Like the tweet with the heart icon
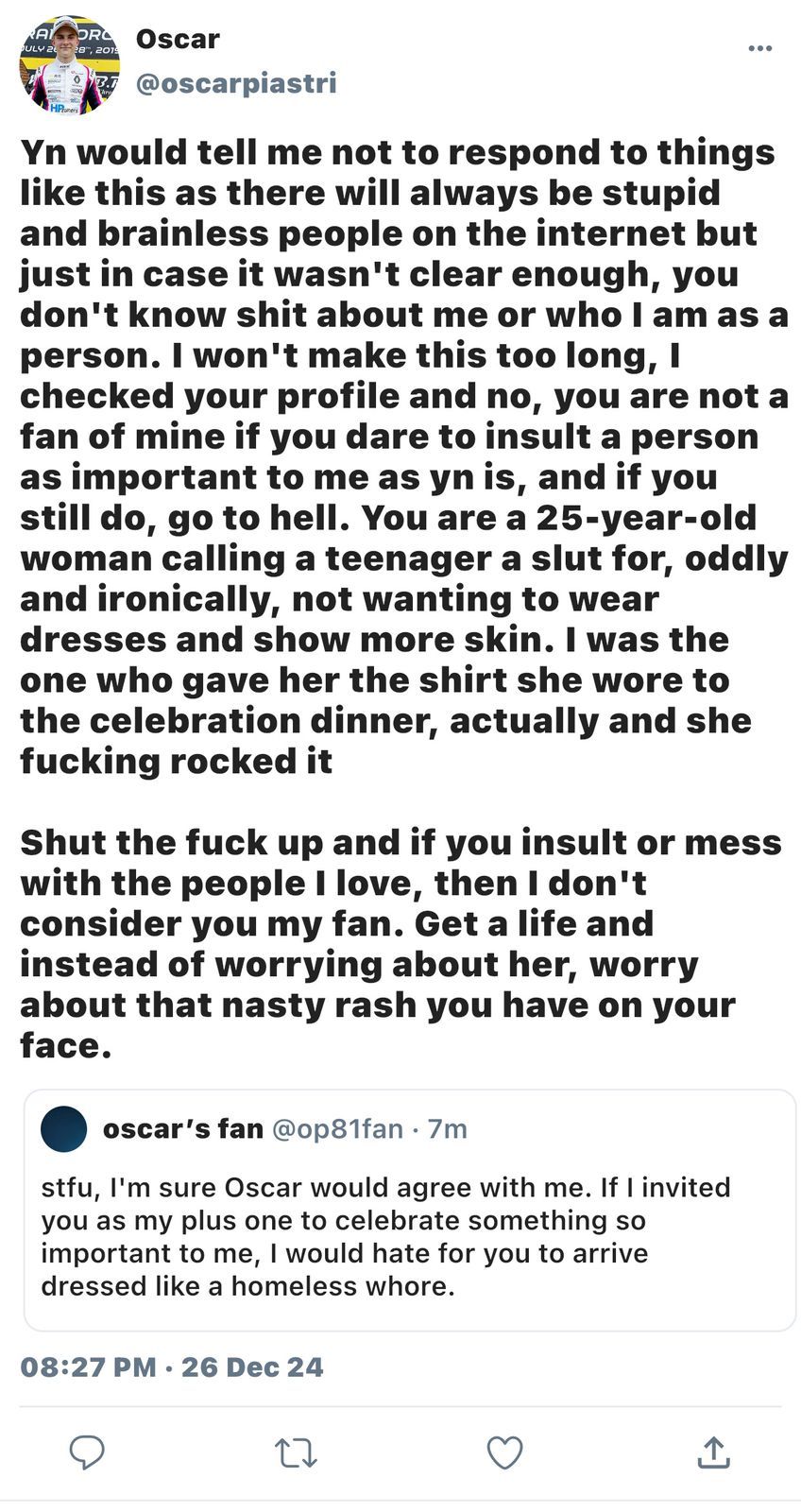This screenshot has width=801, height=1512. point(504,1452)
